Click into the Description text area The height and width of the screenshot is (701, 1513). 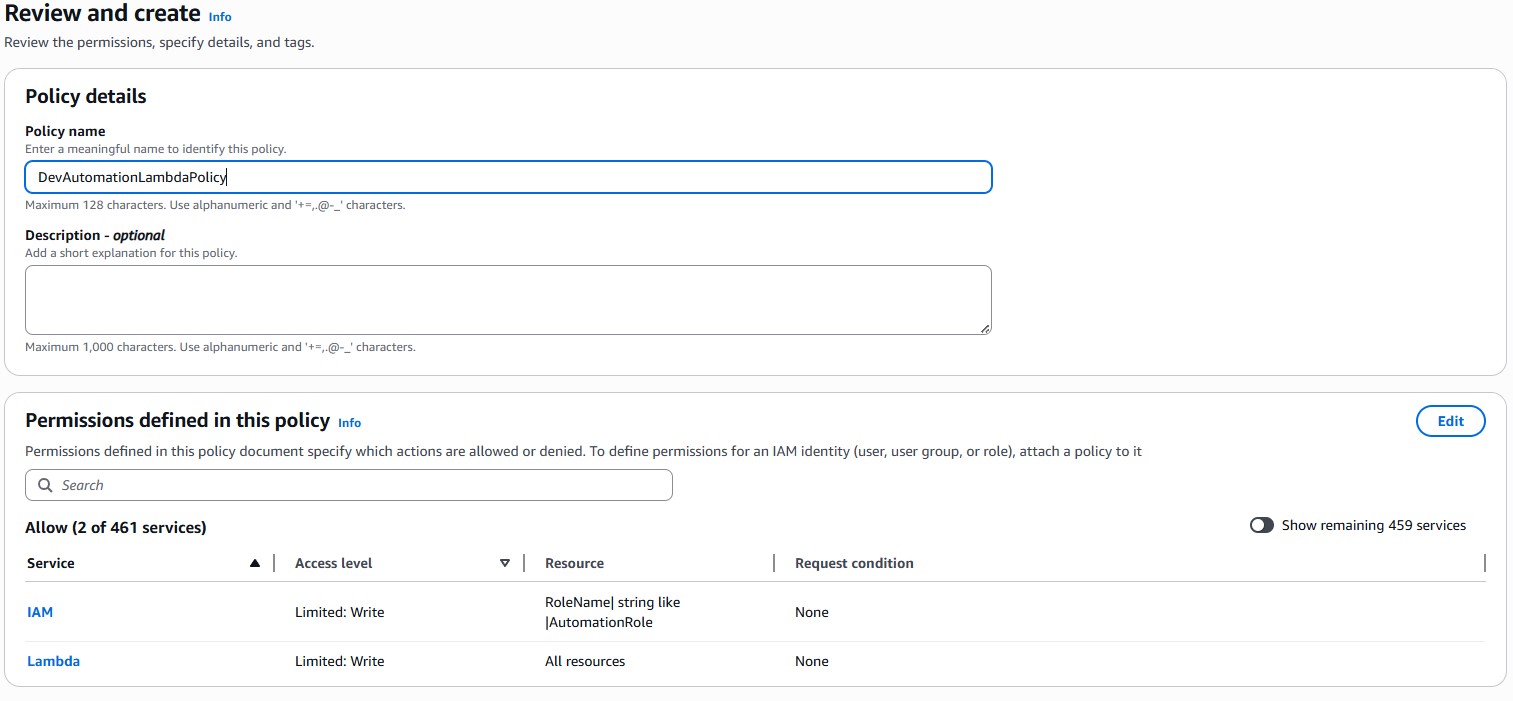pyautogui.click(x=508, y=300)
